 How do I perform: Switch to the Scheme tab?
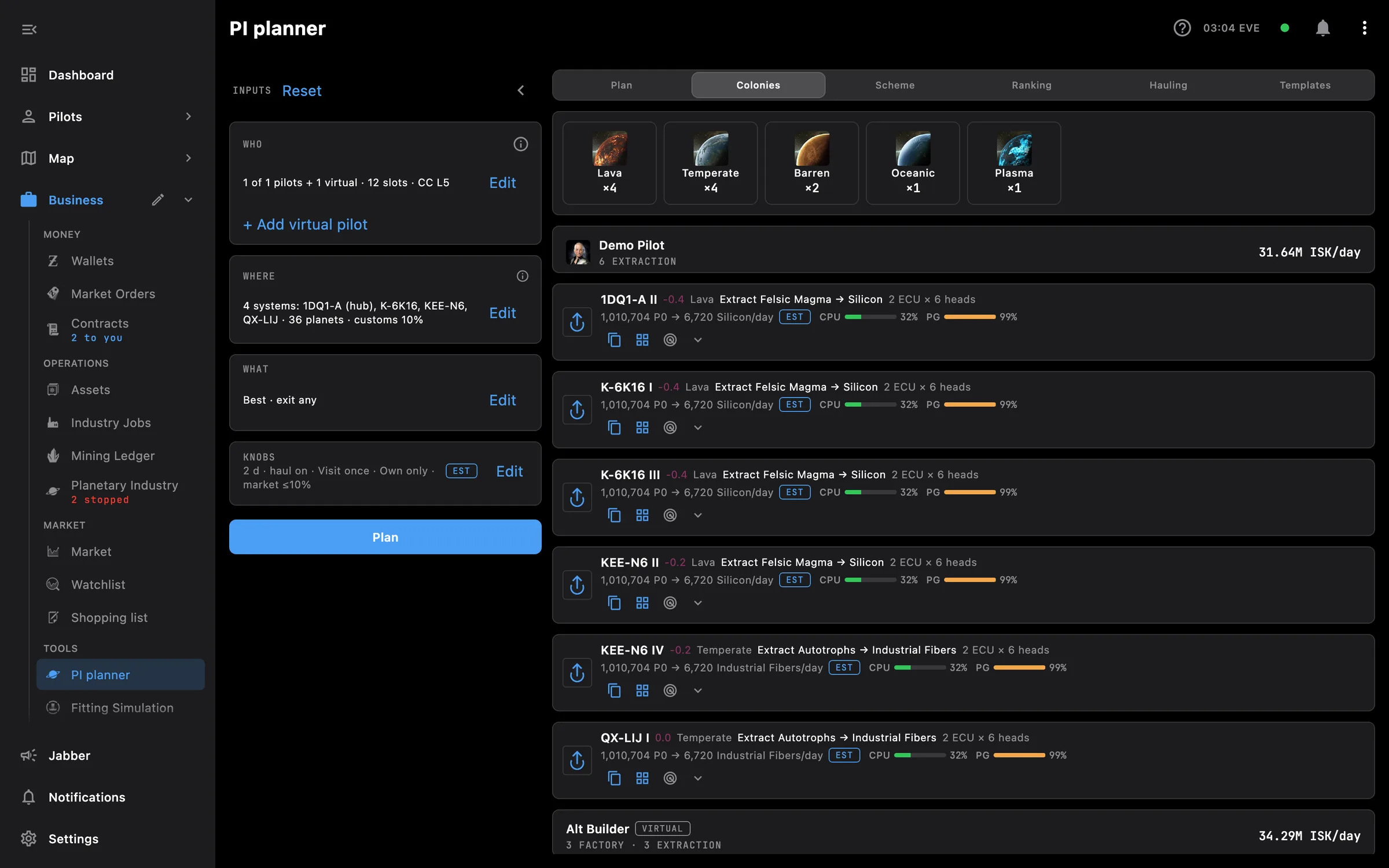pyautogui.click(x=895, y=85)
